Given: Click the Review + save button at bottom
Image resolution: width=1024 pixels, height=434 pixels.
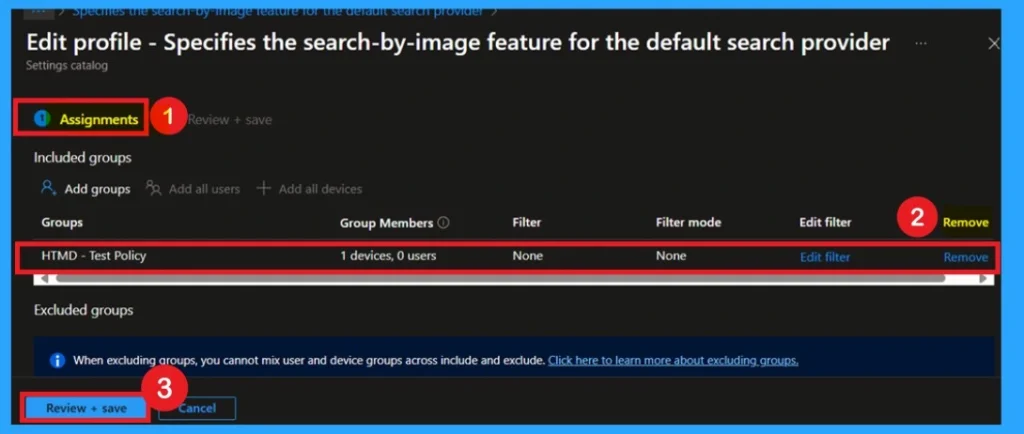Looking at the screenshot, I should pyautogui.click(x=86, y=409).
